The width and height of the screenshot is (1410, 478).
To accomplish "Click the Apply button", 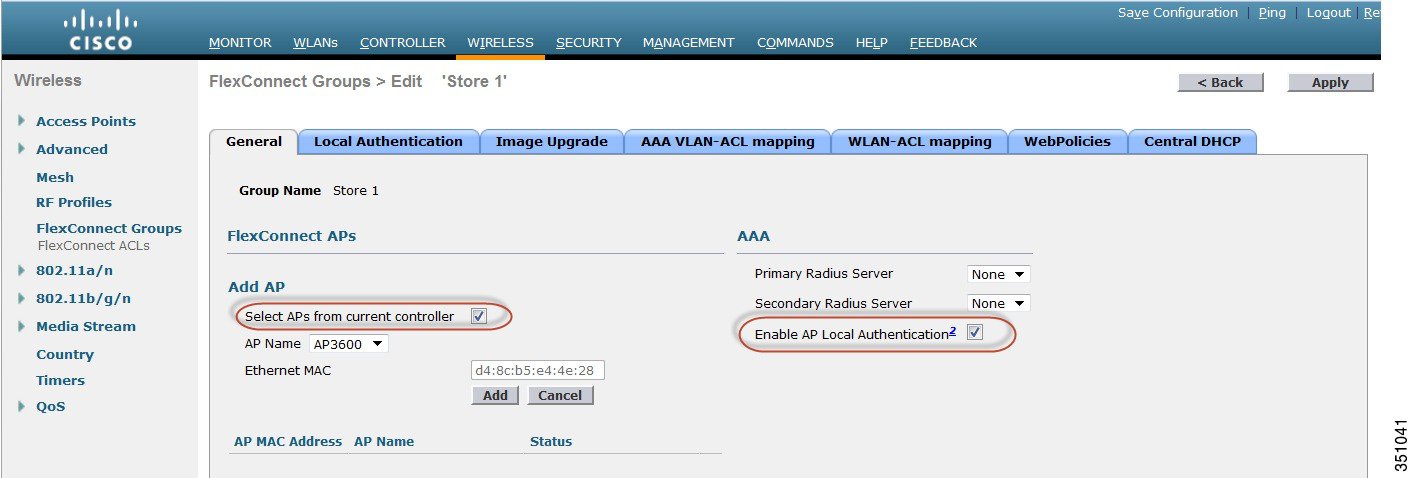I will coord(1330,83).
